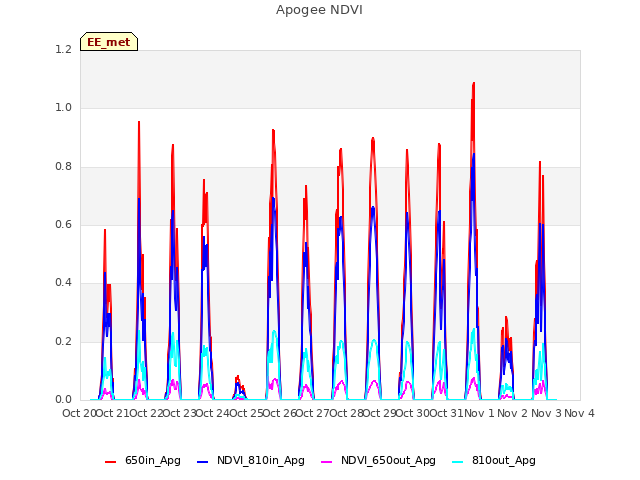Click the Oct 20 x-axis label
This screenshot has height=480, width=640.
[79, 413]
